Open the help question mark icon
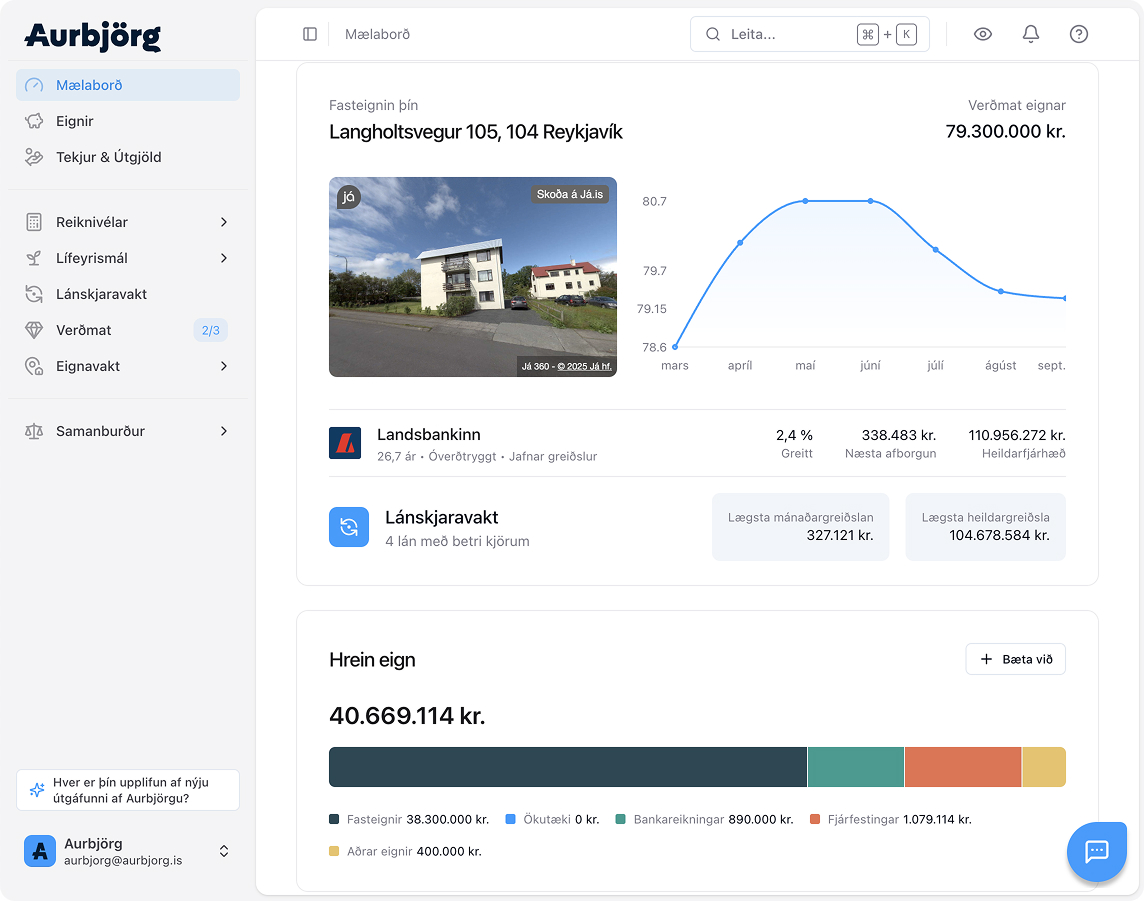The height and width of the screenshot is (901, 1144). (1079, 34)
